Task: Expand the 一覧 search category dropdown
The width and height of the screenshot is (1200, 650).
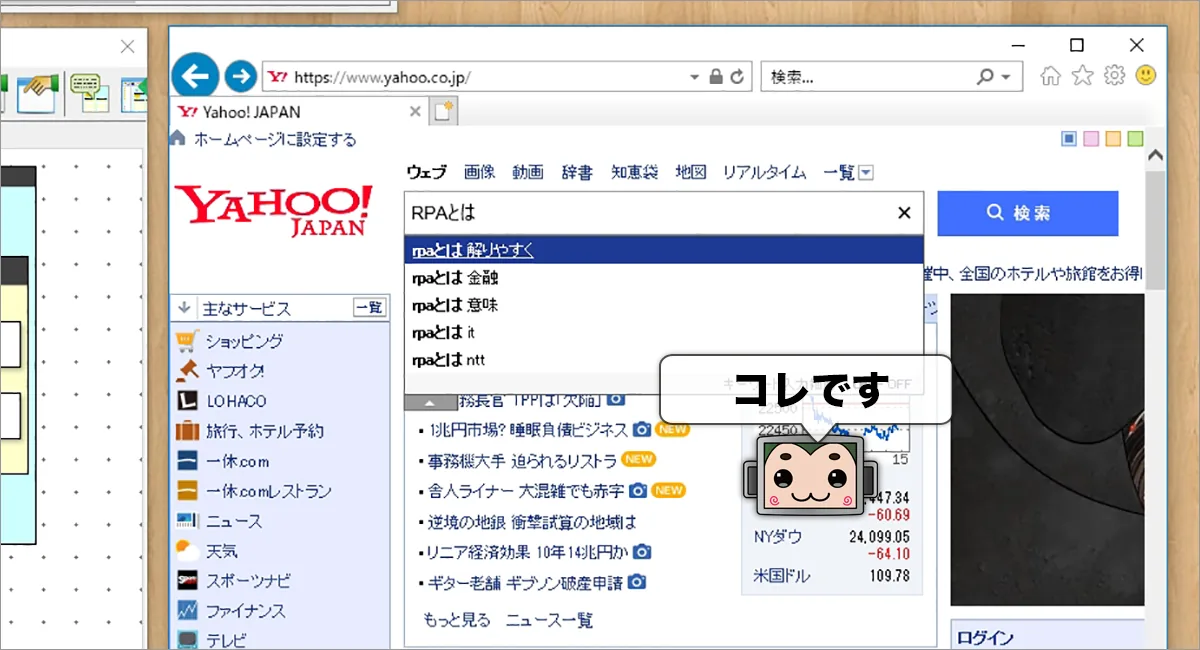Action: point(866,173)
